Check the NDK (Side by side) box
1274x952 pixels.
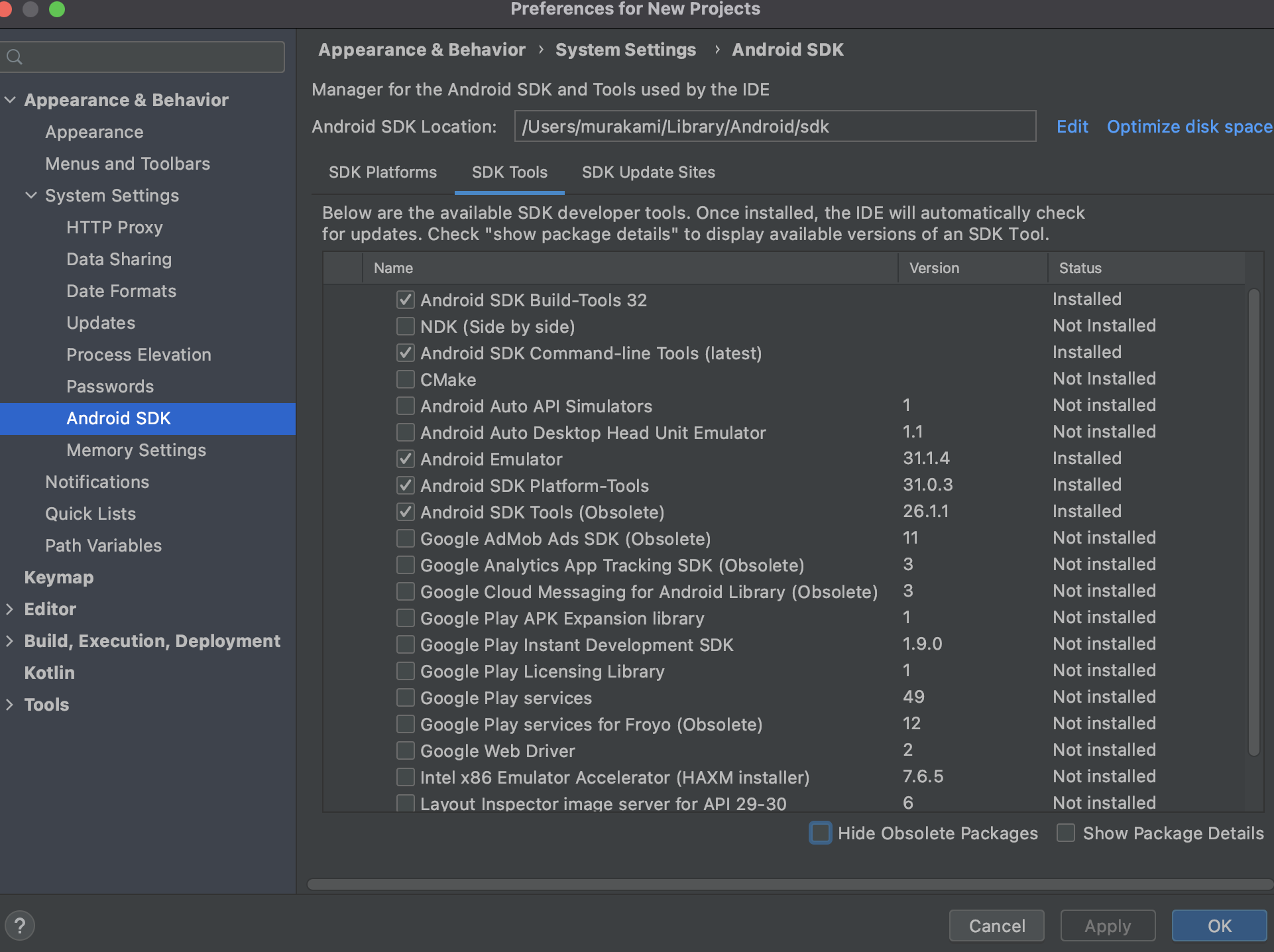[x=406, y=326]
